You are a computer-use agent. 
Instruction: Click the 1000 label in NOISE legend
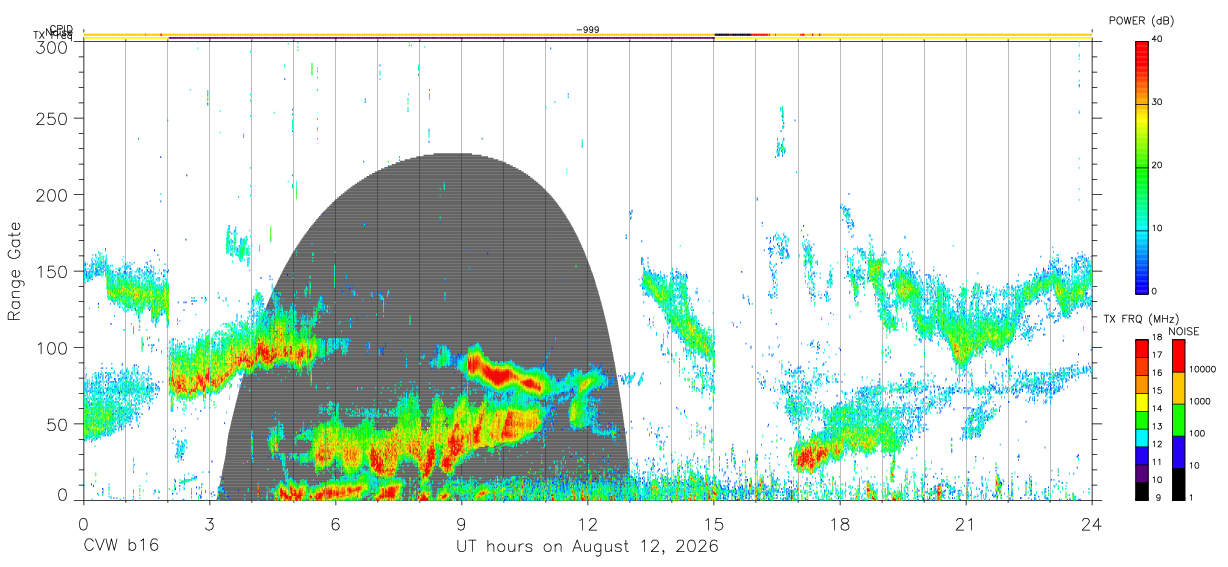pyautogui.click(x=1199, y=401)
